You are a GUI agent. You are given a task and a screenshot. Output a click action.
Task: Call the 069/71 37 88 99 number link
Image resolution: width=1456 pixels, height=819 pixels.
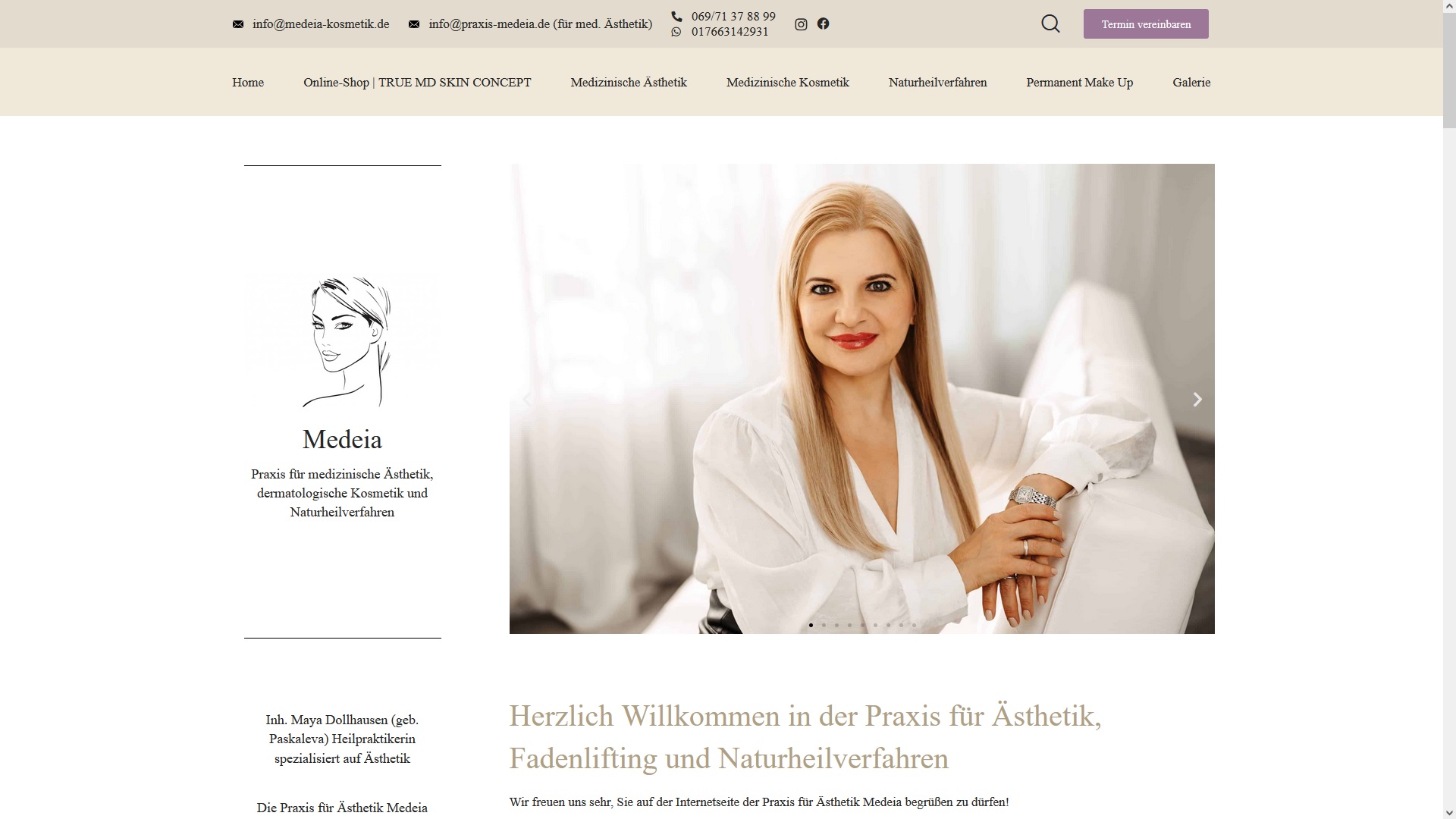733,16
